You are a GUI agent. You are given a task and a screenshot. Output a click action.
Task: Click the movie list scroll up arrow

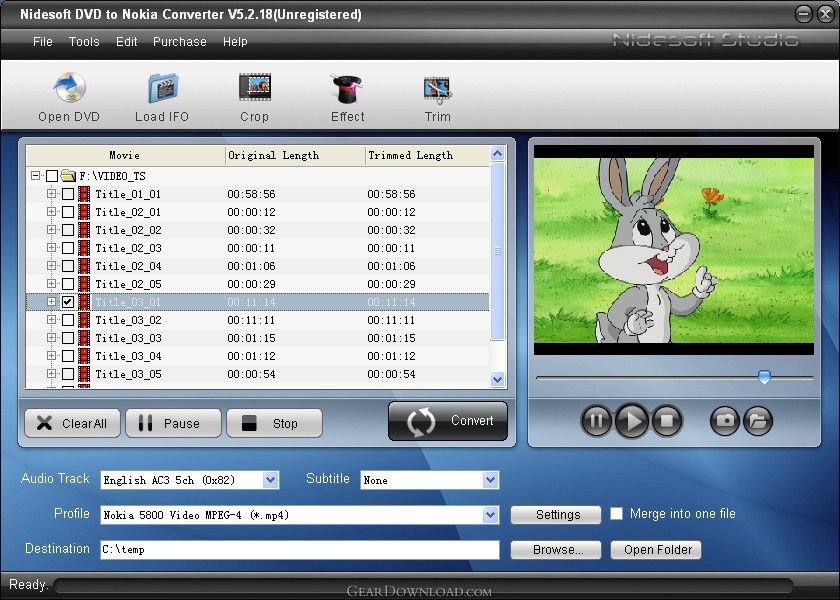498,154
